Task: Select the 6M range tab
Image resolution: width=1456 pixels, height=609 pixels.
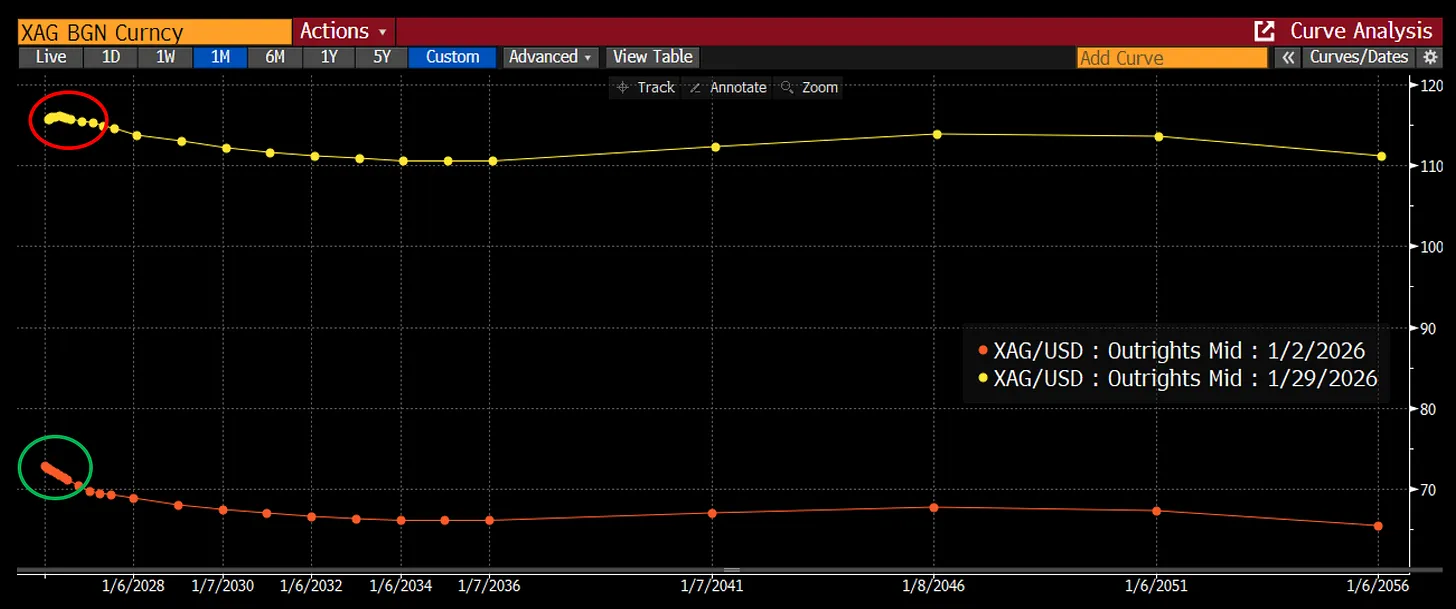Action: click(275, 57)
